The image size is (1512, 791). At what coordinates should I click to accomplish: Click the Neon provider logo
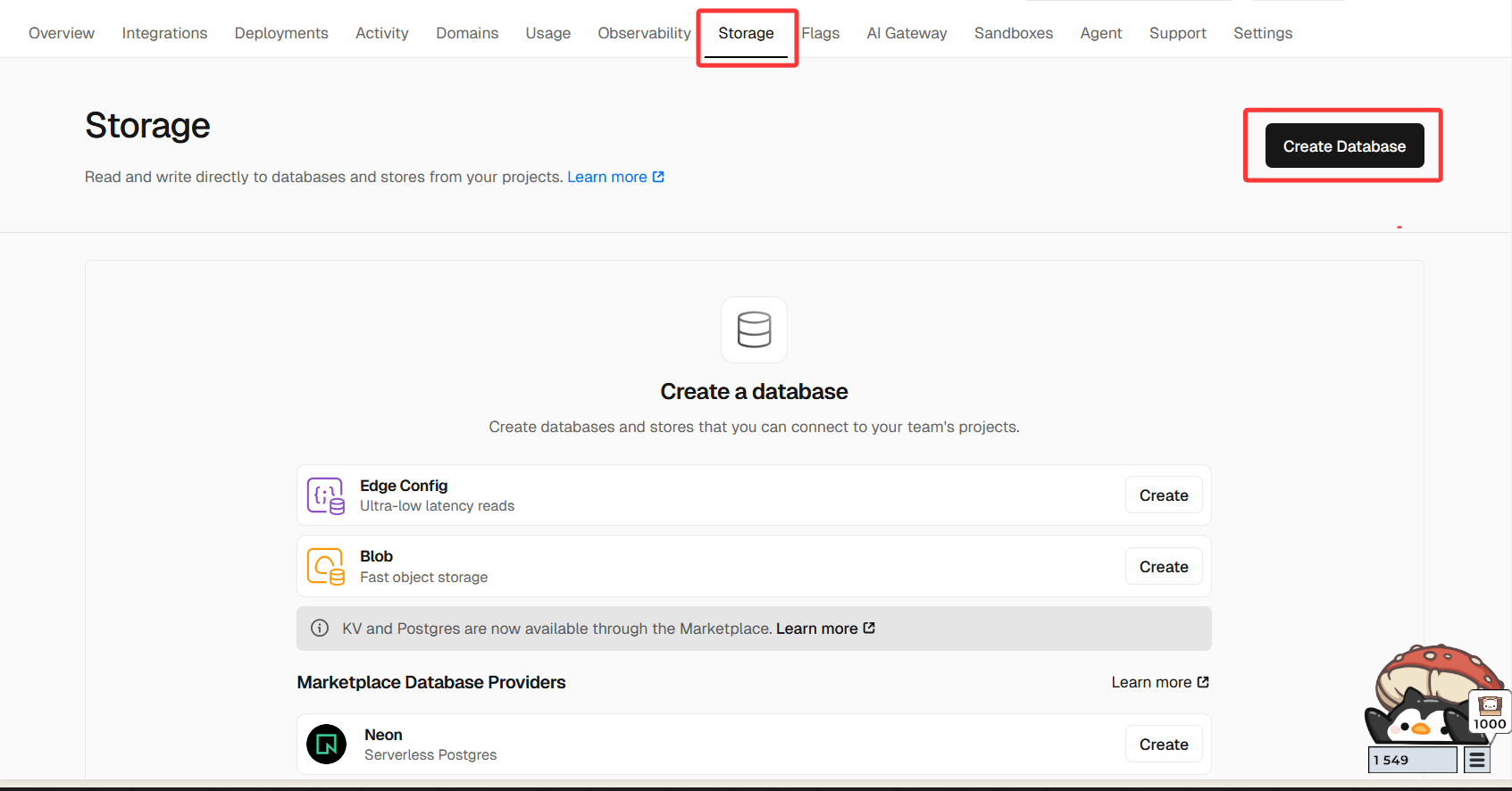click(x=326, y=744)
